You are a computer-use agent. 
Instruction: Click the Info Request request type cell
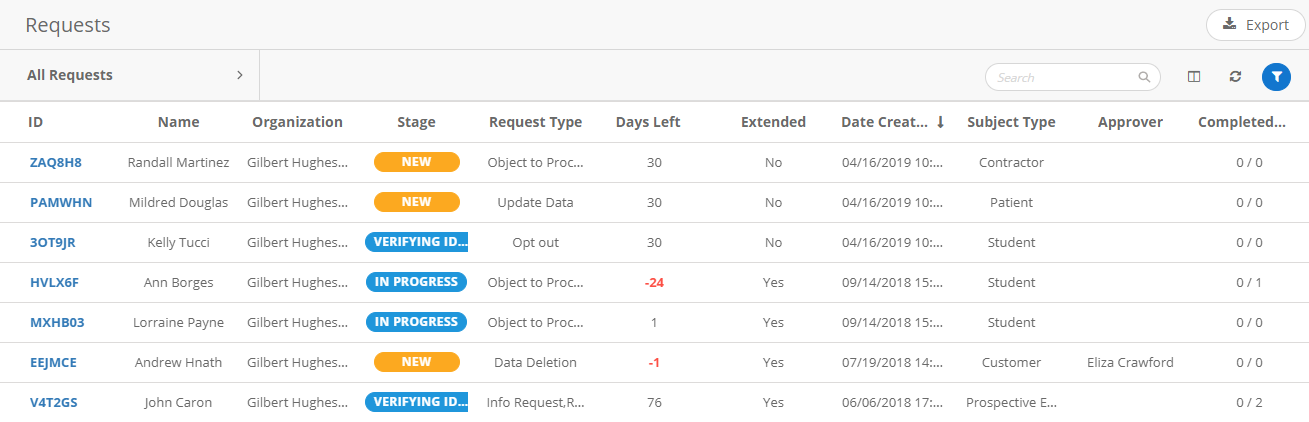tap(535, 402)
